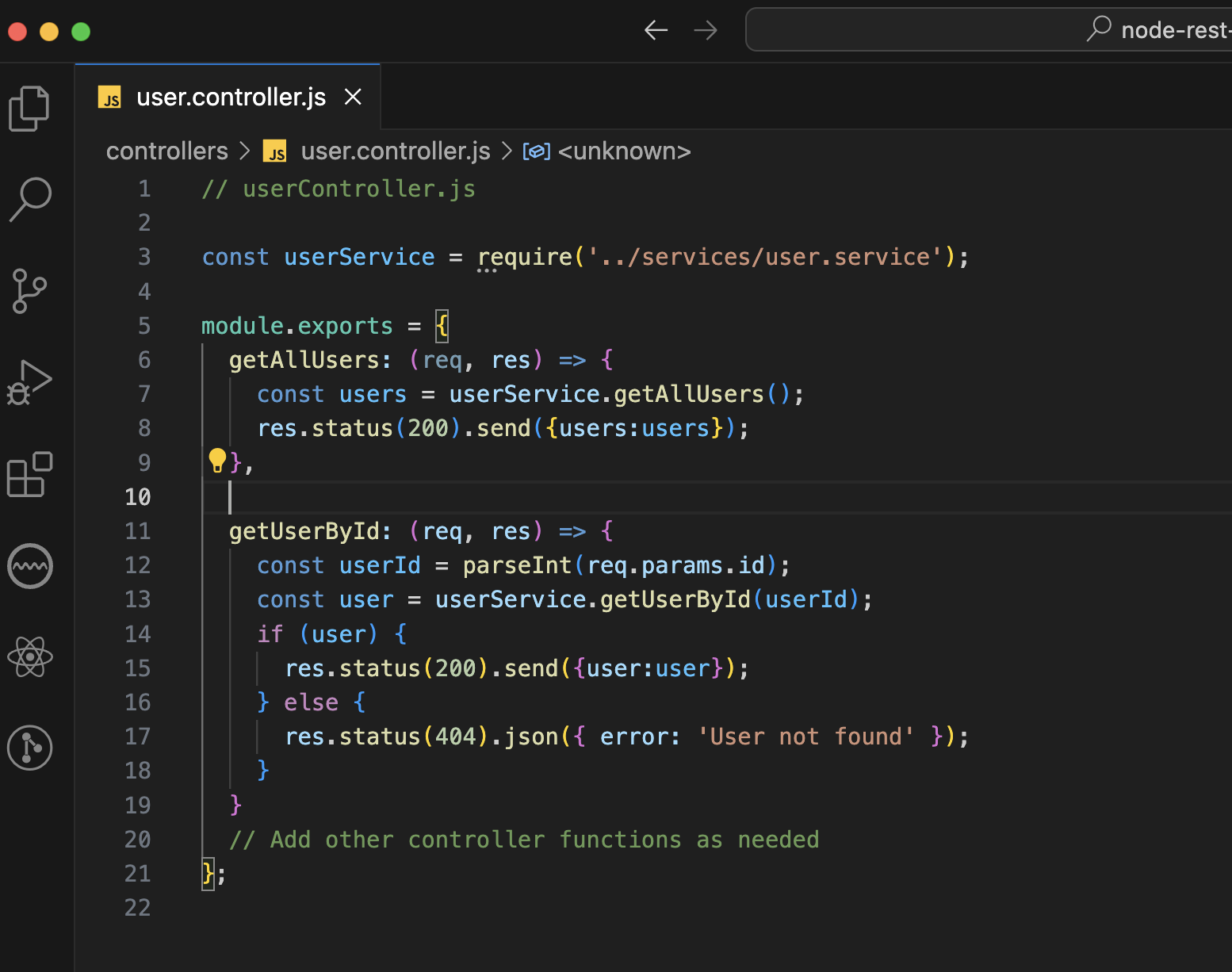Open the Source Control view

[x=29, y=291]
